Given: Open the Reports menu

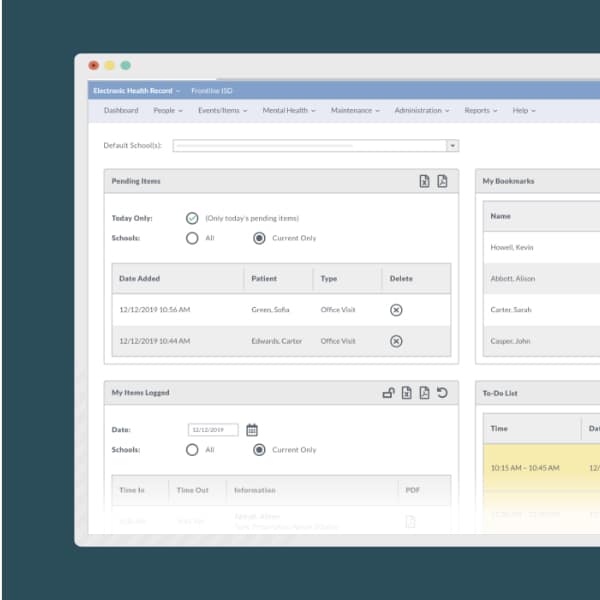Looking at the screenshot, I should click(481, 111).
